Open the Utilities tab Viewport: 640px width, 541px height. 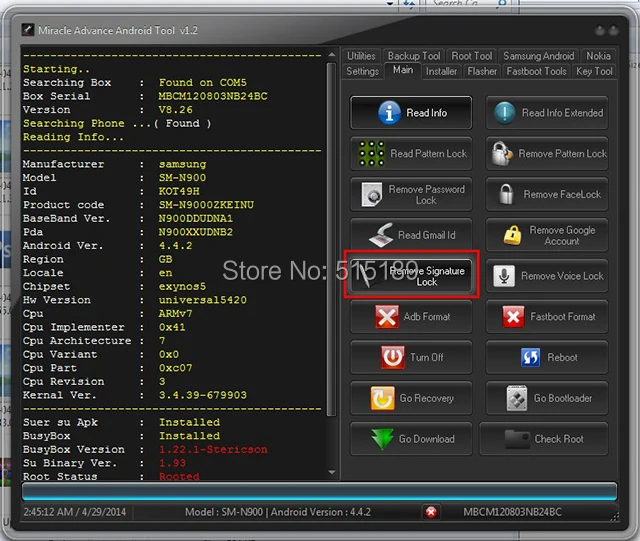point(361,56)
